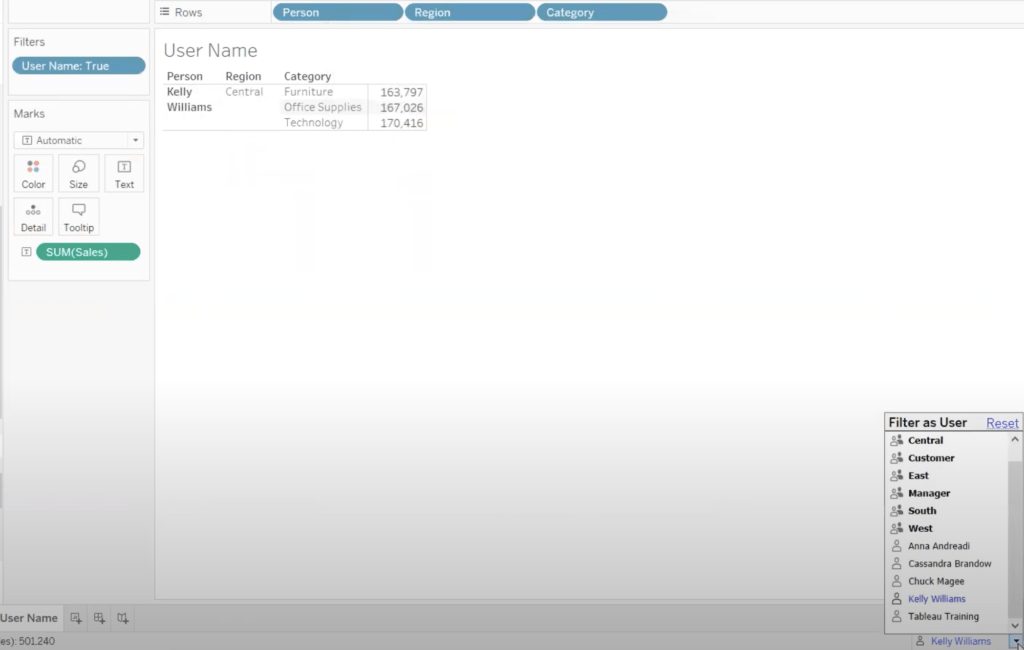The height and width of the screenshot is (650, 1024).
Task: Click the Reset link
Action: point(1002,423)
